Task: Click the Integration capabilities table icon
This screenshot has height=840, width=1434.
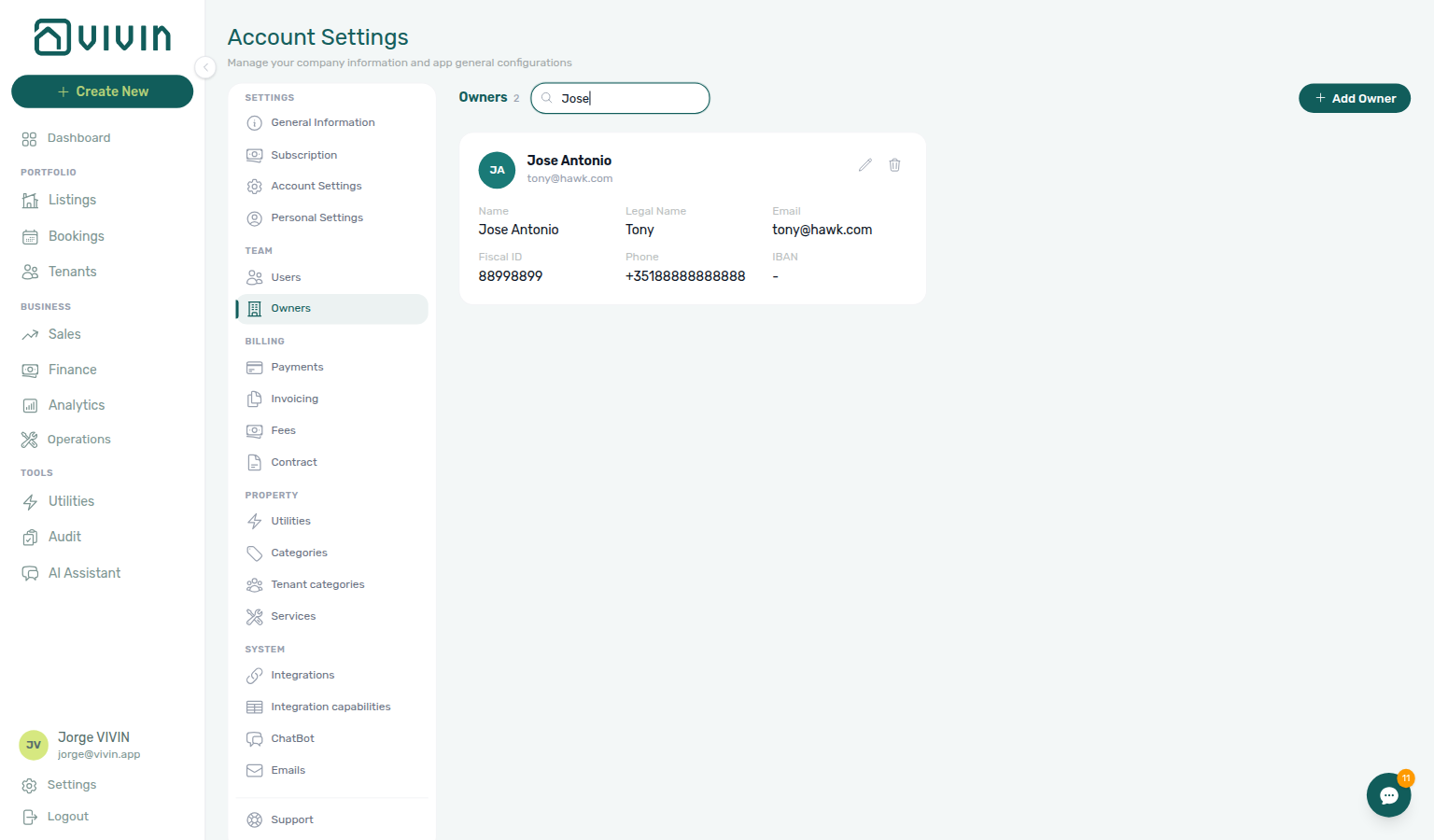Action: tap(254, 707)
